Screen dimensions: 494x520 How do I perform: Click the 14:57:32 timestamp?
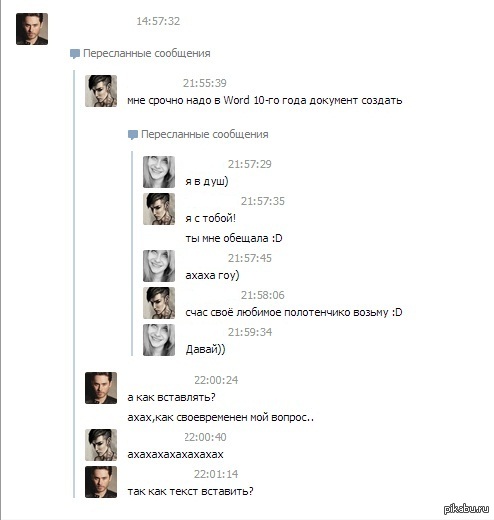click(158, 21)
